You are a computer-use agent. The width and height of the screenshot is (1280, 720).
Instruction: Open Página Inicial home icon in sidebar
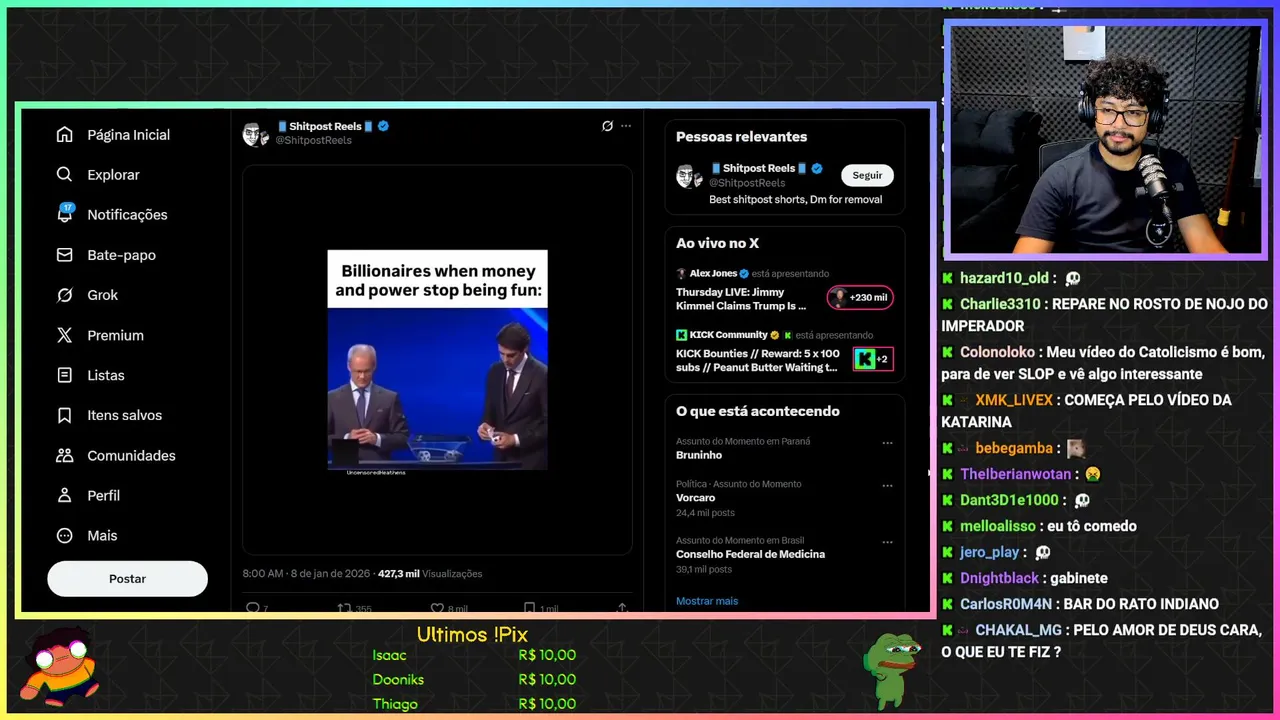[65, 134]
